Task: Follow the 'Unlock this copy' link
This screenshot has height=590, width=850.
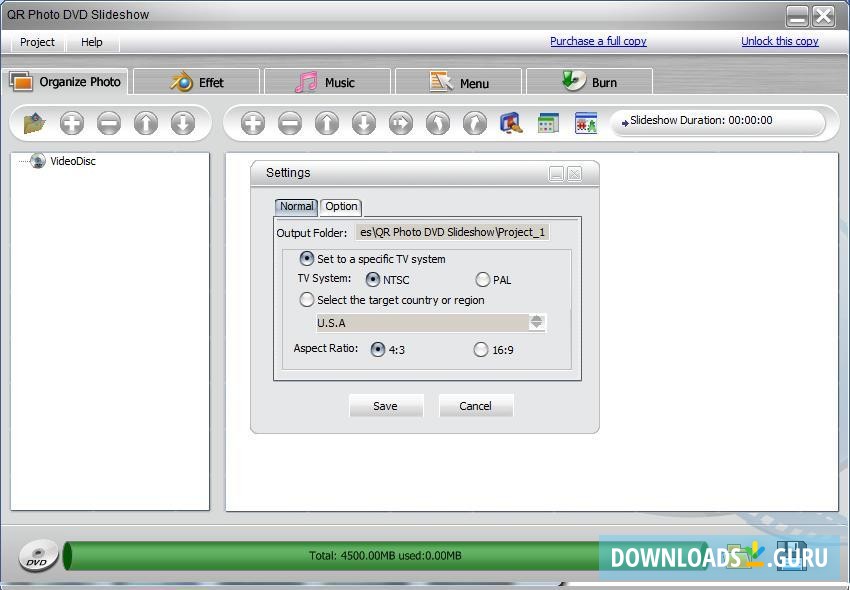Action: 780,41
